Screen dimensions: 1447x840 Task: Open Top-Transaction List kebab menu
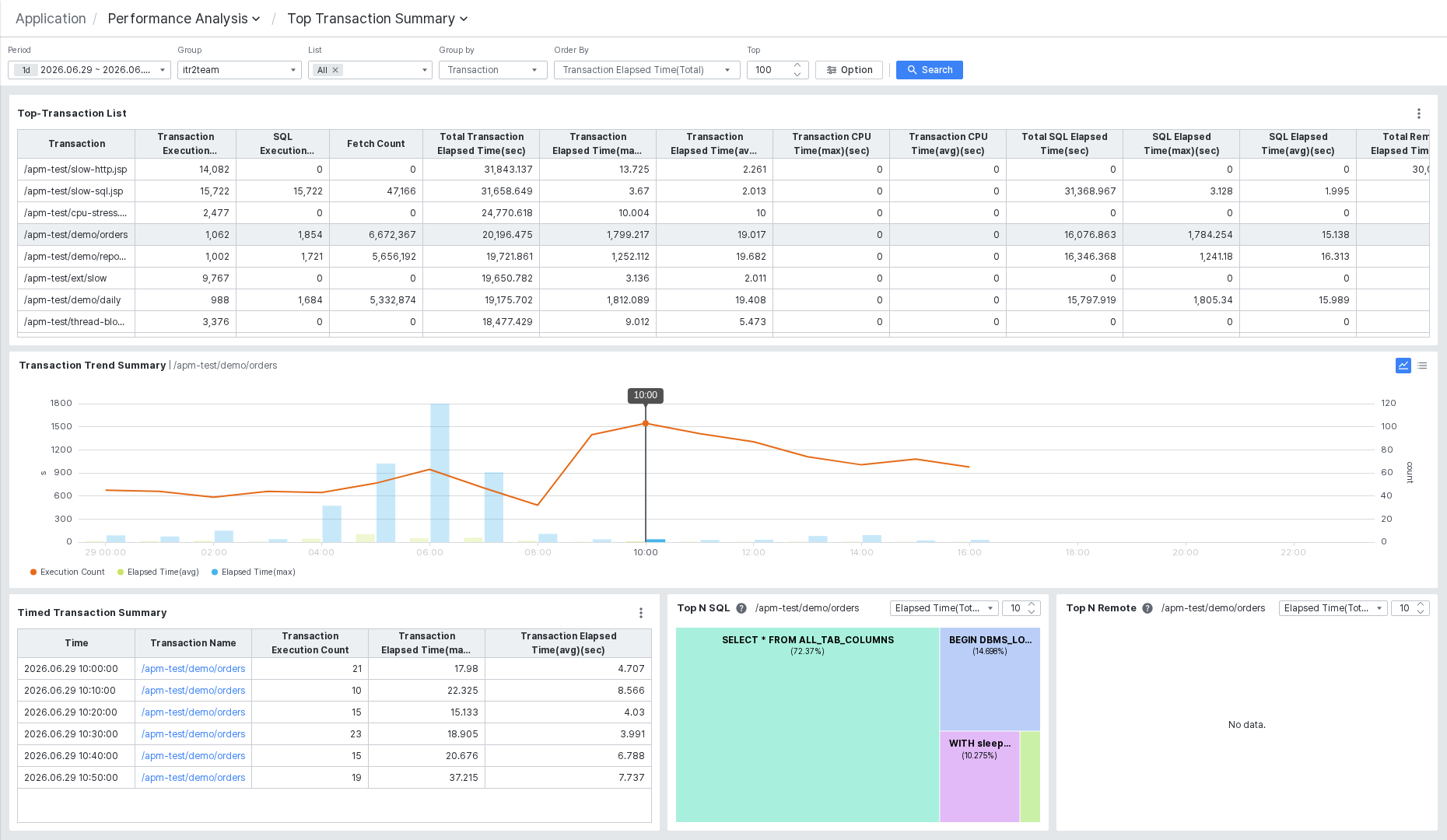(x=1419, y=114)
